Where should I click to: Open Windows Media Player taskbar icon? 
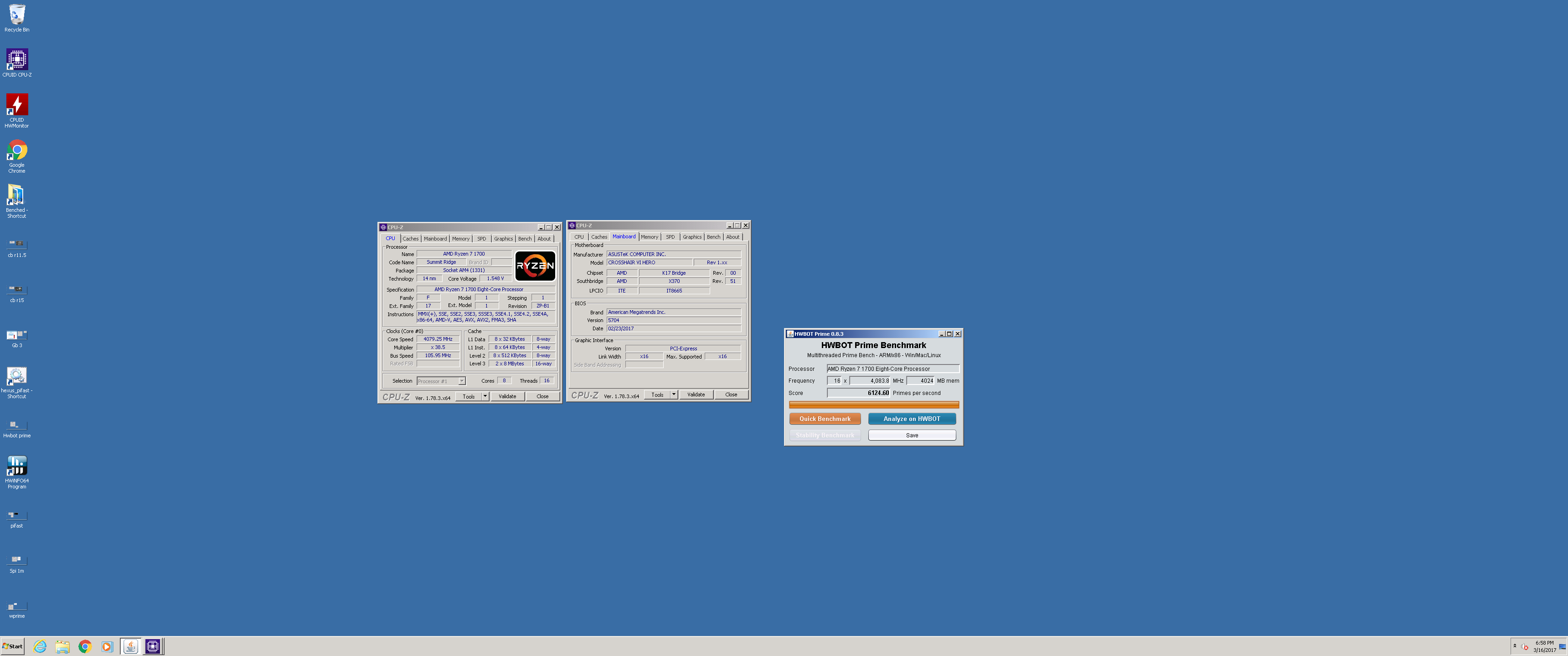(x=107, y=646)
